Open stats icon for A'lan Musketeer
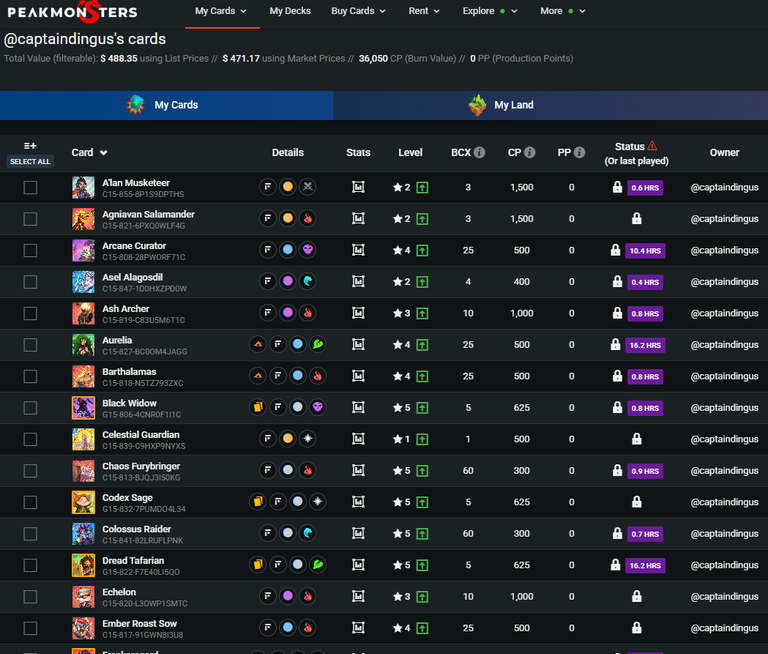 (x=358, y=187)
